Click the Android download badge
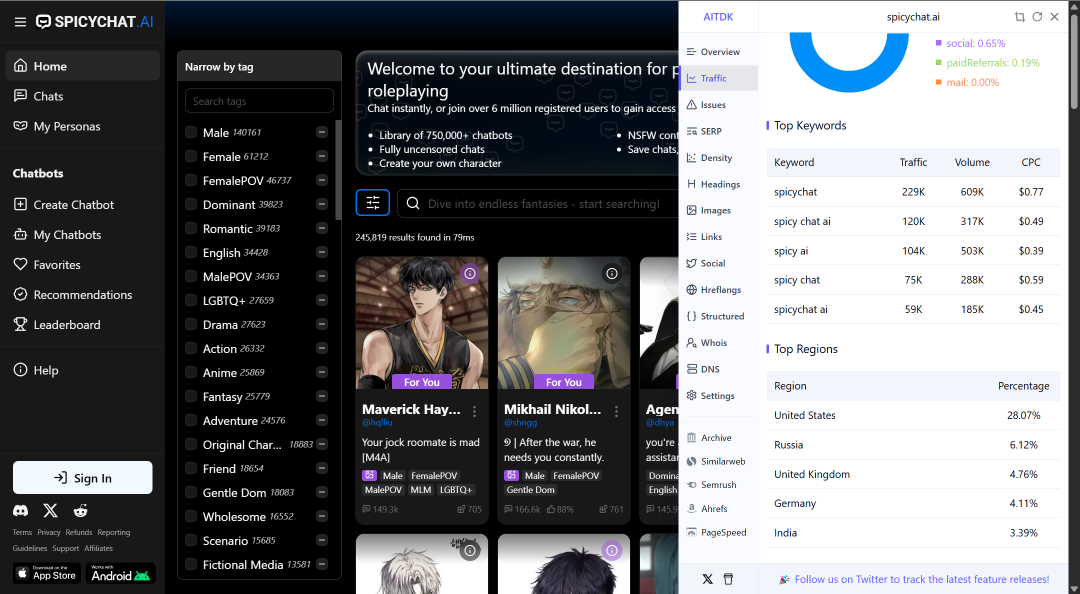Screen dimensions: 1080x594 coord(121,573)
